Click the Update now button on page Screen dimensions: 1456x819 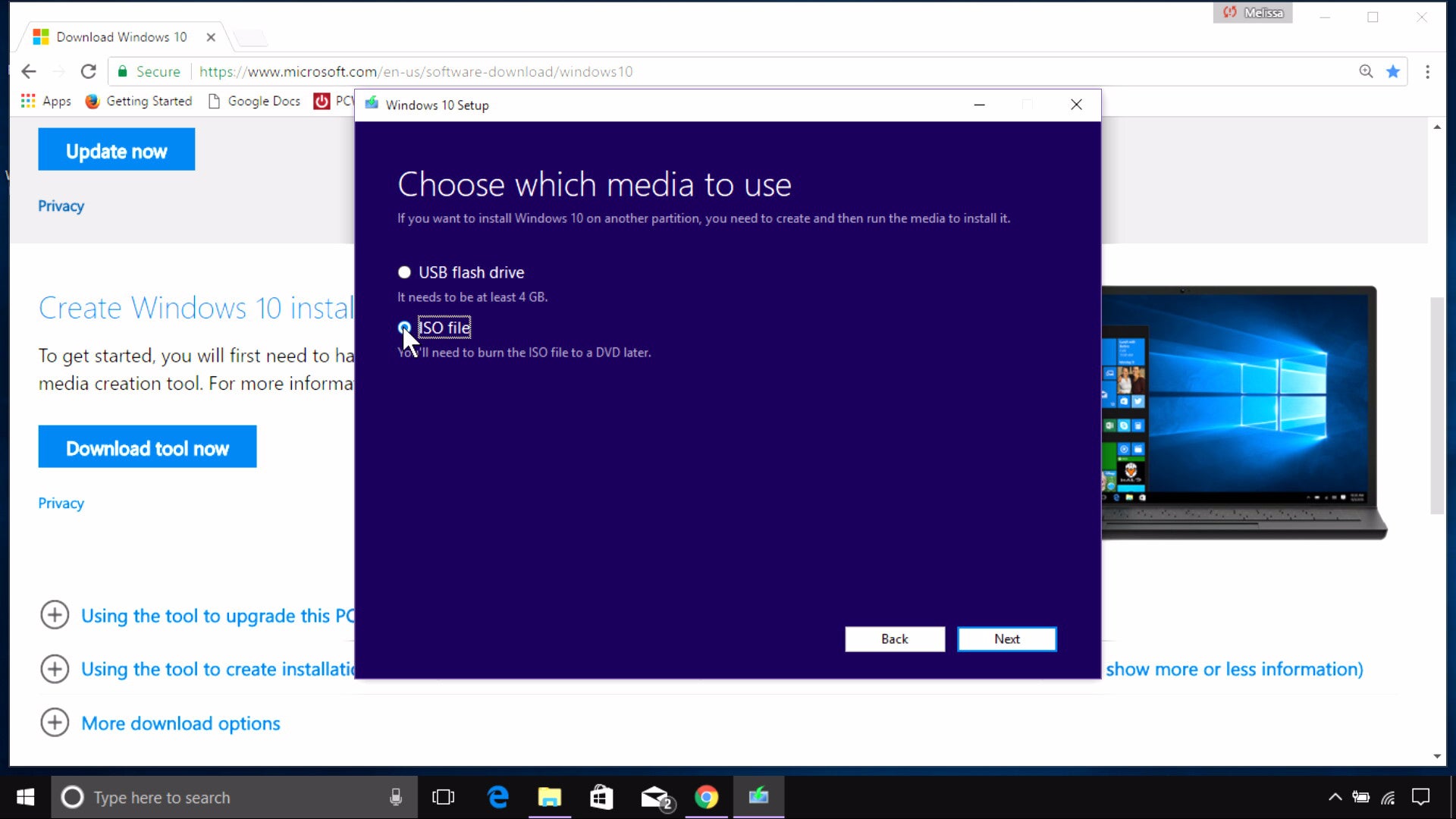[116, 151]
